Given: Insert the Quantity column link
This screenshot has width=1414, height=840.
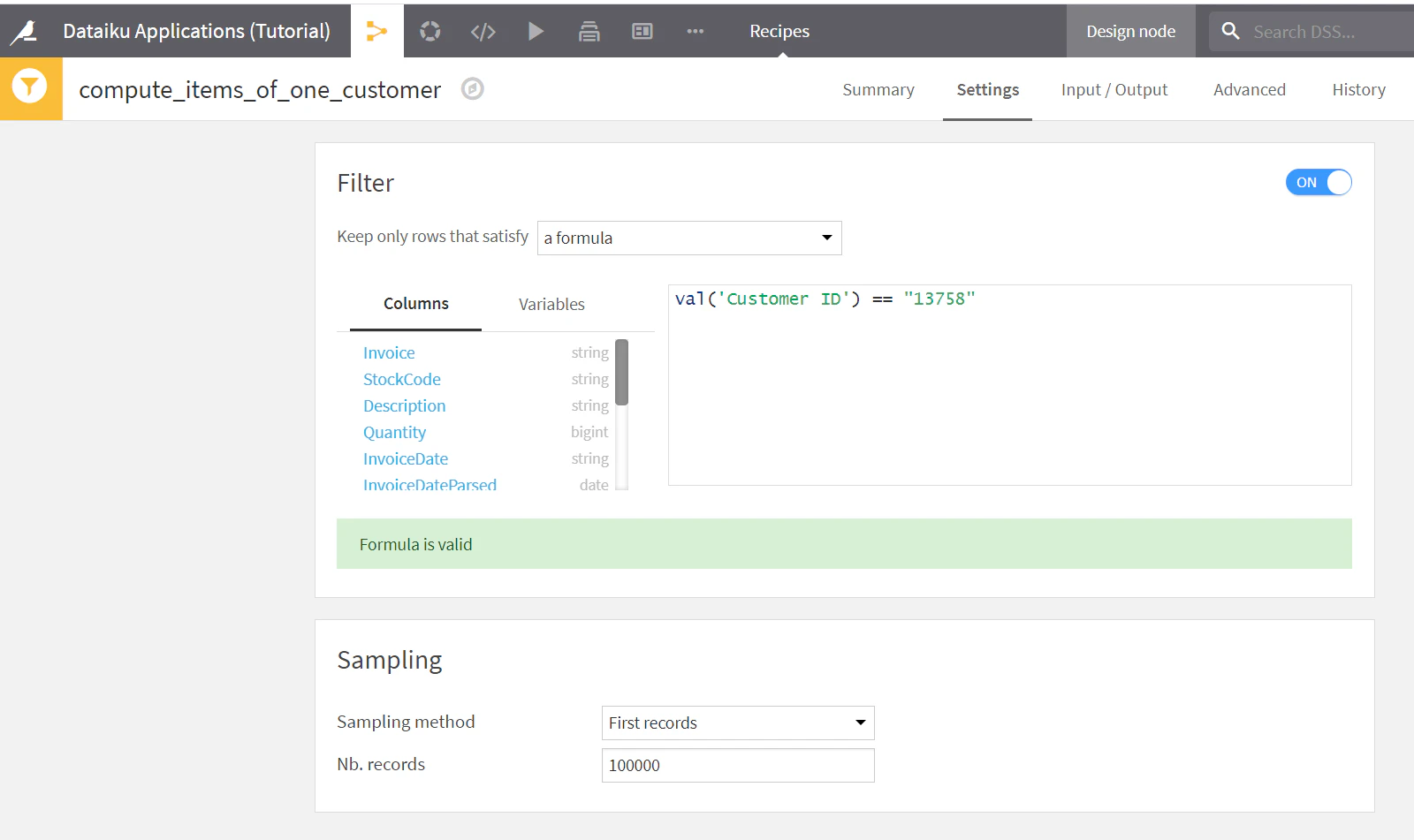Looking at the screenshot, I should [394, 432].
